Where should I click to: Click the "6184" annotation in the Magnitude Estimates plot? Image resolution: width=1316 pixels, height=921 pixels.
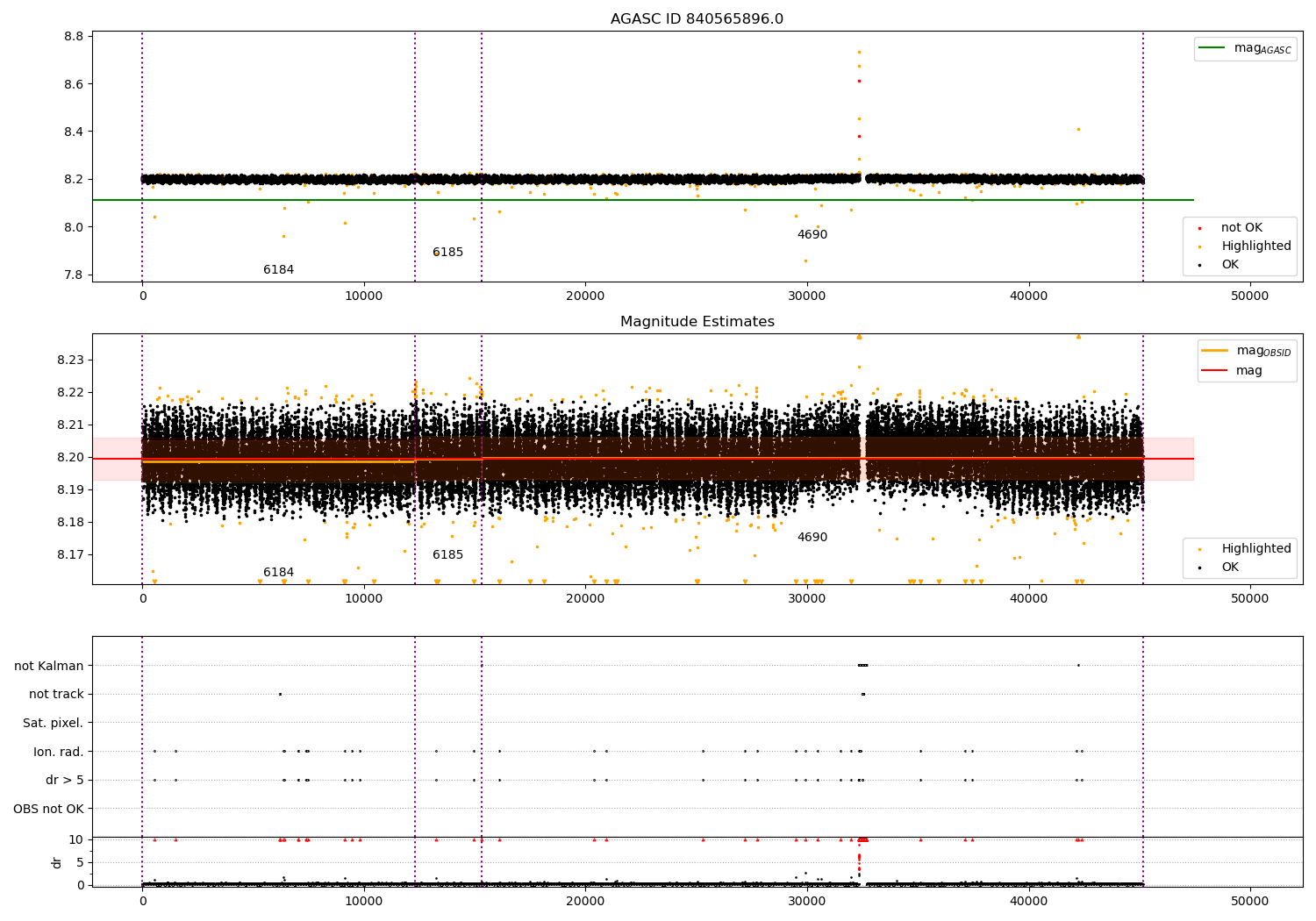click(278, 573)
